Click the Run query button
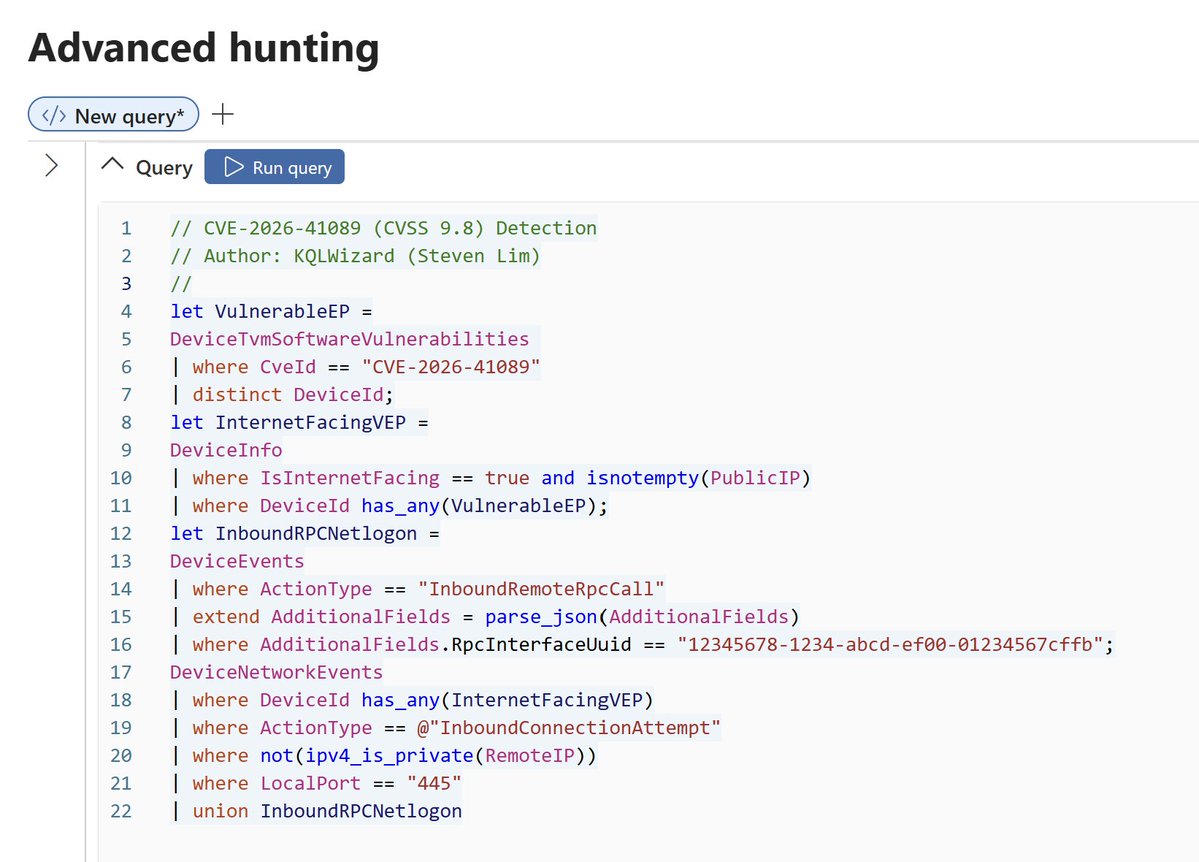 [x=275, y=167]
